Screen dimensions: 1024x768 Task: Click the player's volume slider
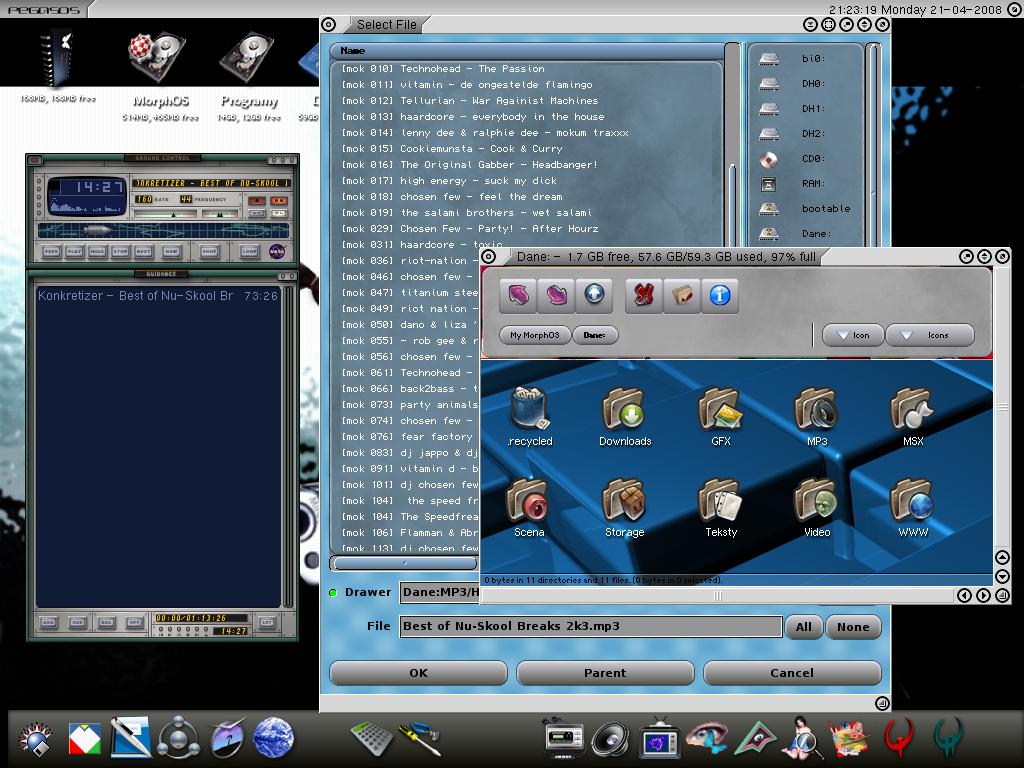[x=165, y=214]
